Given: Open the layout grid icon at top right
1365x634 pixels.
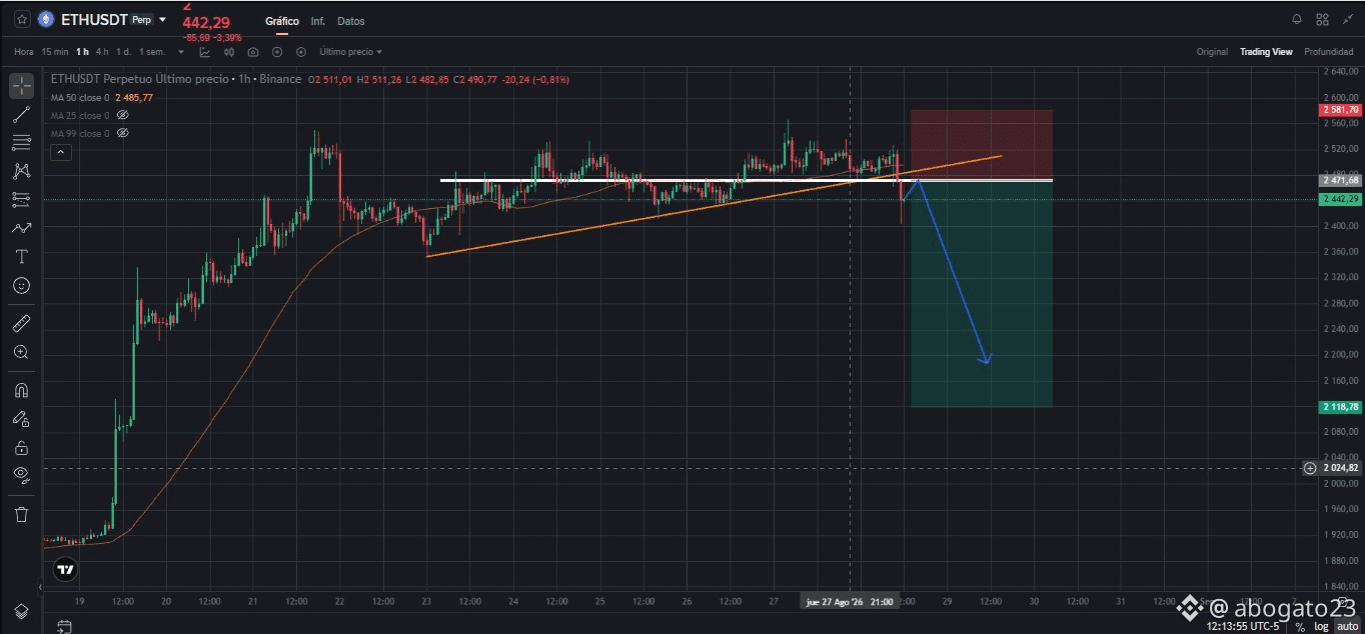Looking at the screenshot, I should point(1322,19).
